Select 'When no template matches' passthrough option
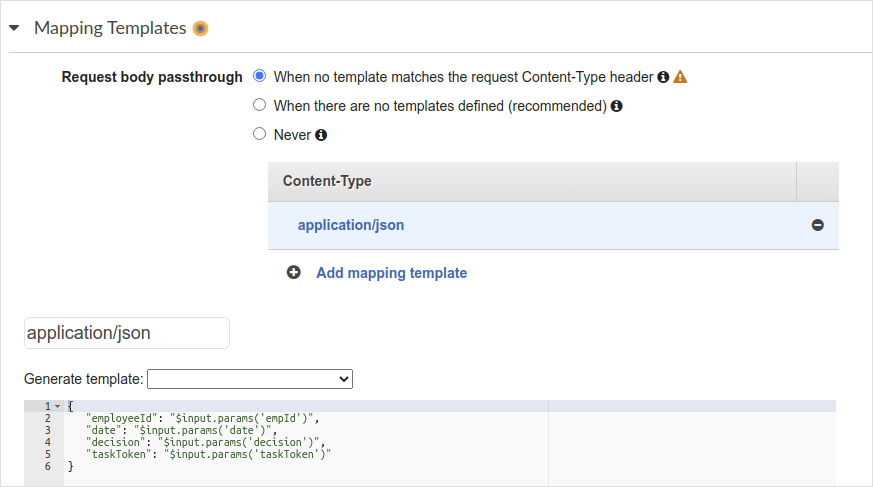This screenshot has height=487, width=873. coord(259,76)
